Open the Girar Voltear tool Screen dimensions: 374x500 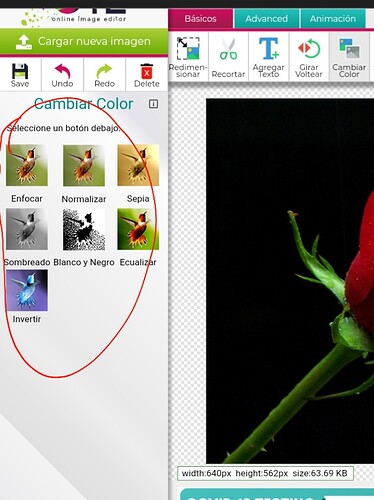tap(309, 57)
